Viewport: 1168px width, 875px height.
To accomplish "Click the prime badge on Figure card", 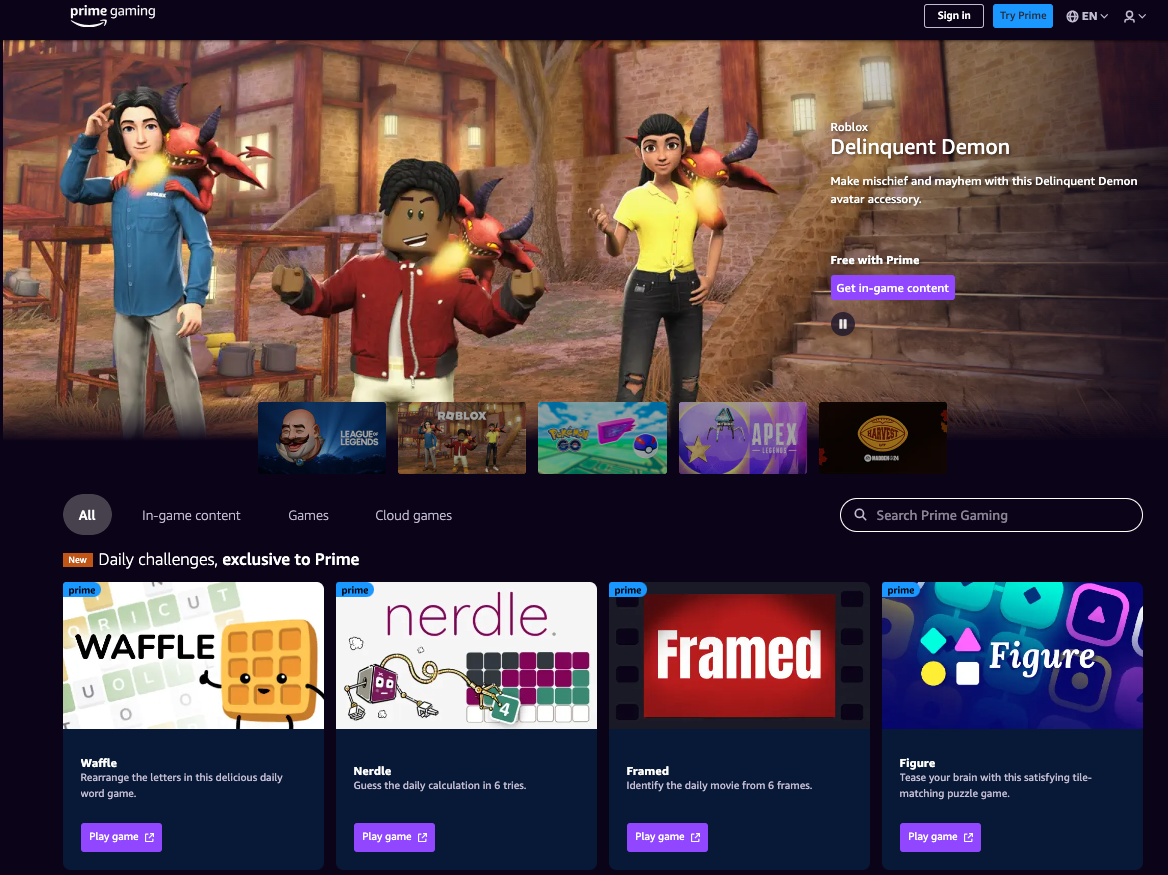I will pos(901,590).
